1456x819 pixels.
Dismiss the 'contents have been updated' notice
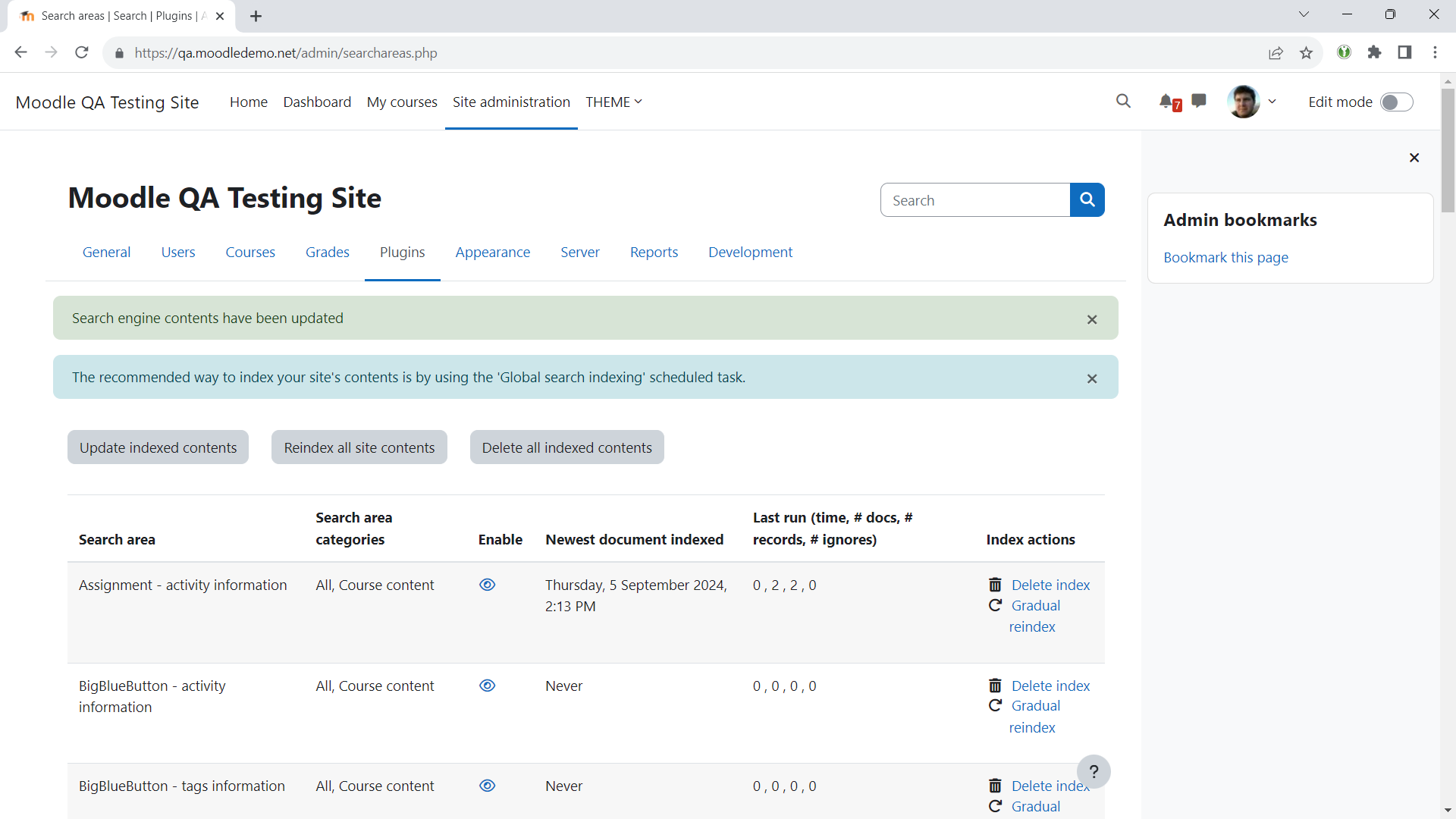point(1092,319)
